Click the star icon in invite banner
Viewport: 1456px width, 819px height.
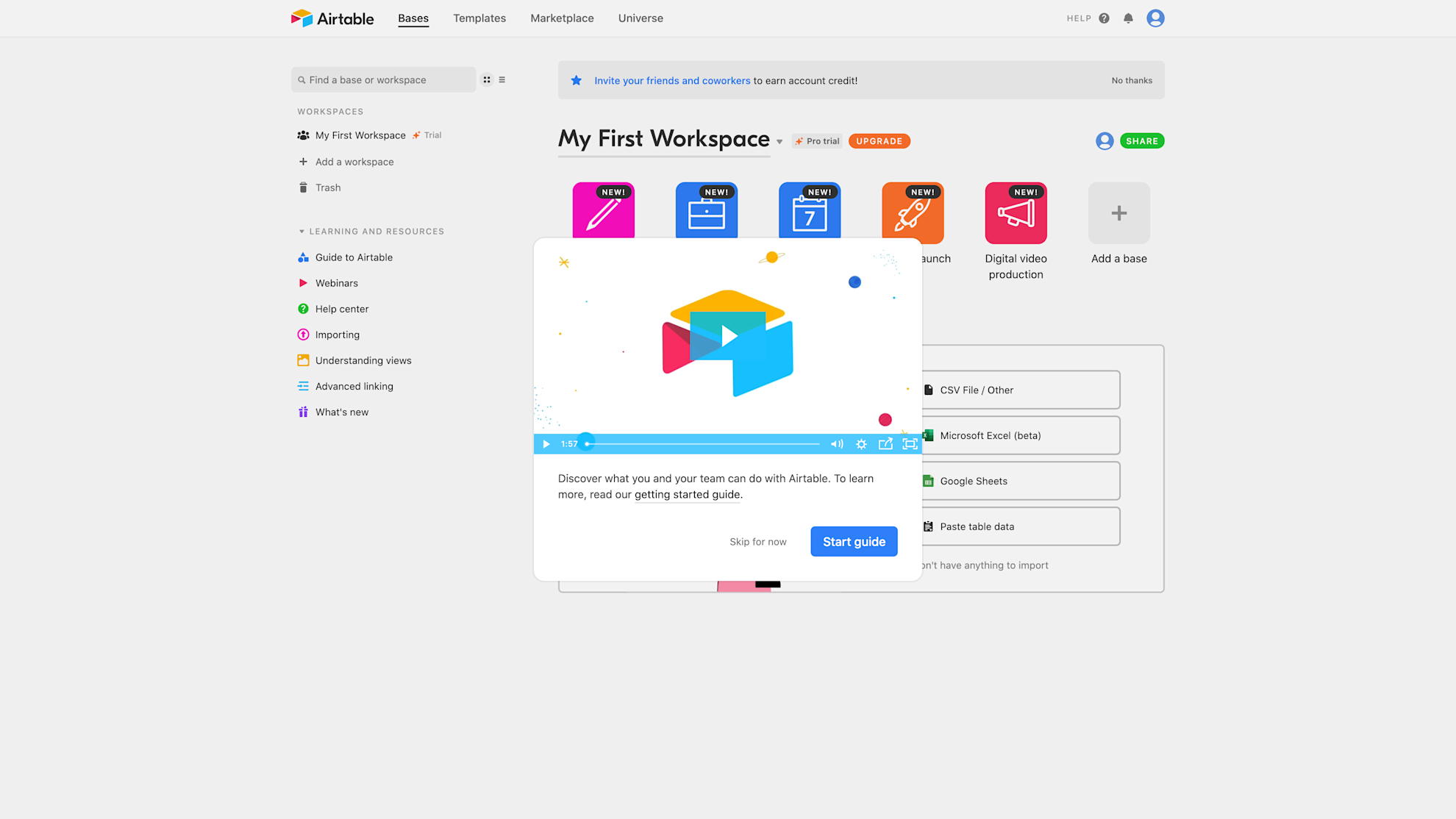pyautogui.click(x=577, y=80)
